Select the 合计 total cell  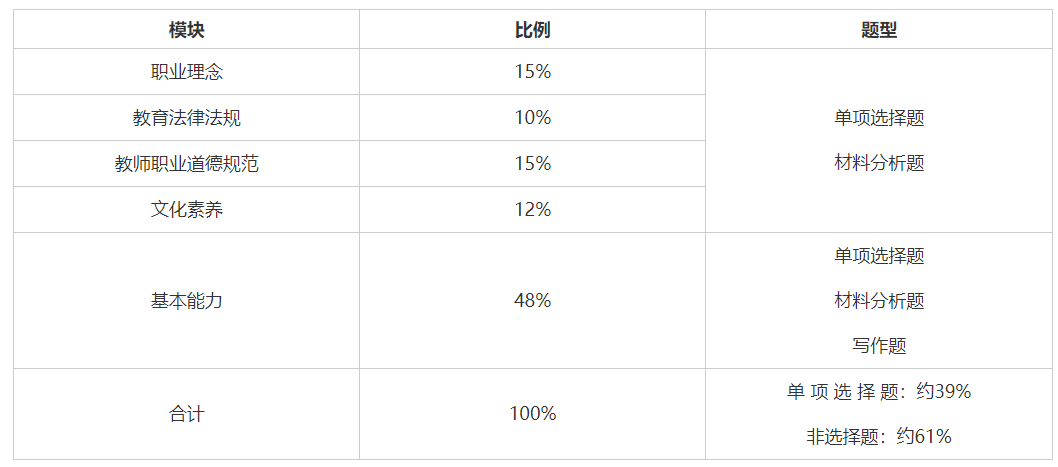[186, 413]
